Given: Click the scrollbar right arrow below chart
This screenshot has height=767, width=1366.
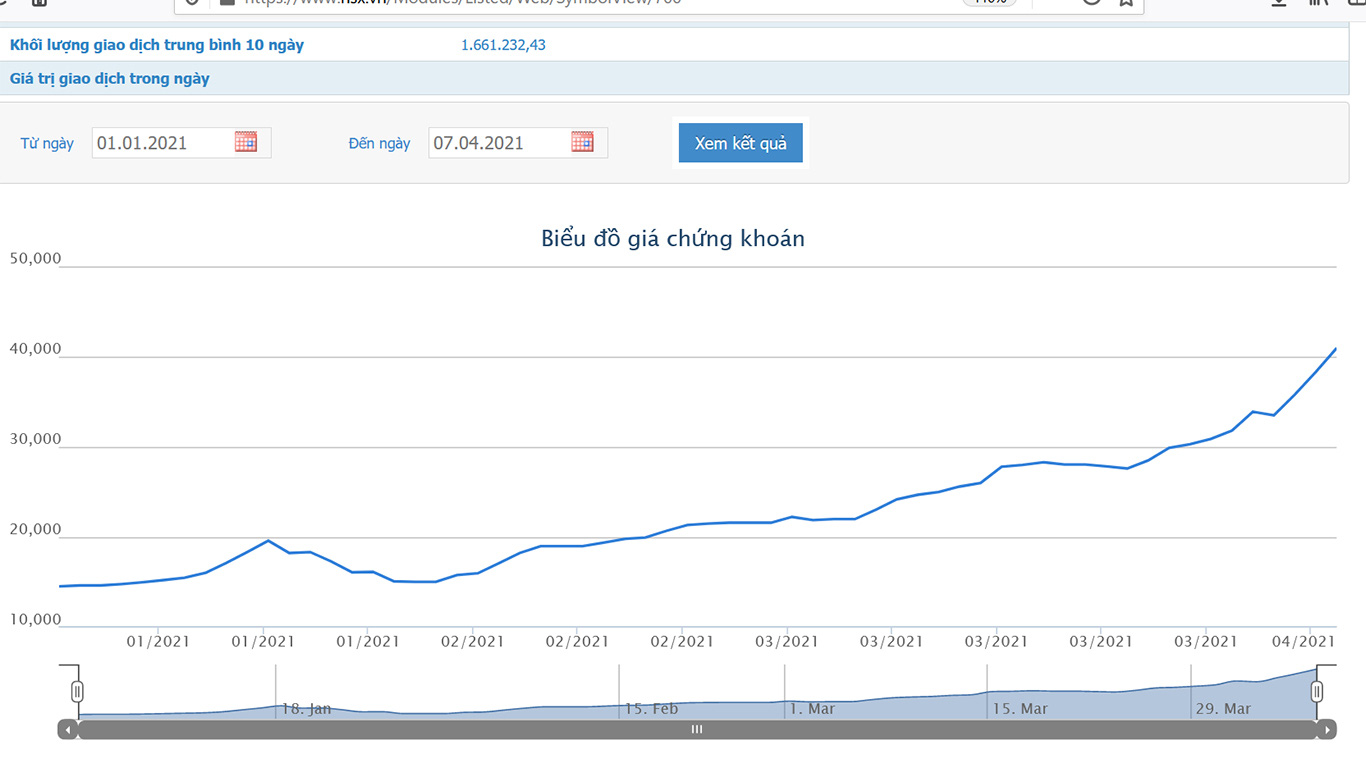Looking at the screenshot, I should tap(1326, 730).
